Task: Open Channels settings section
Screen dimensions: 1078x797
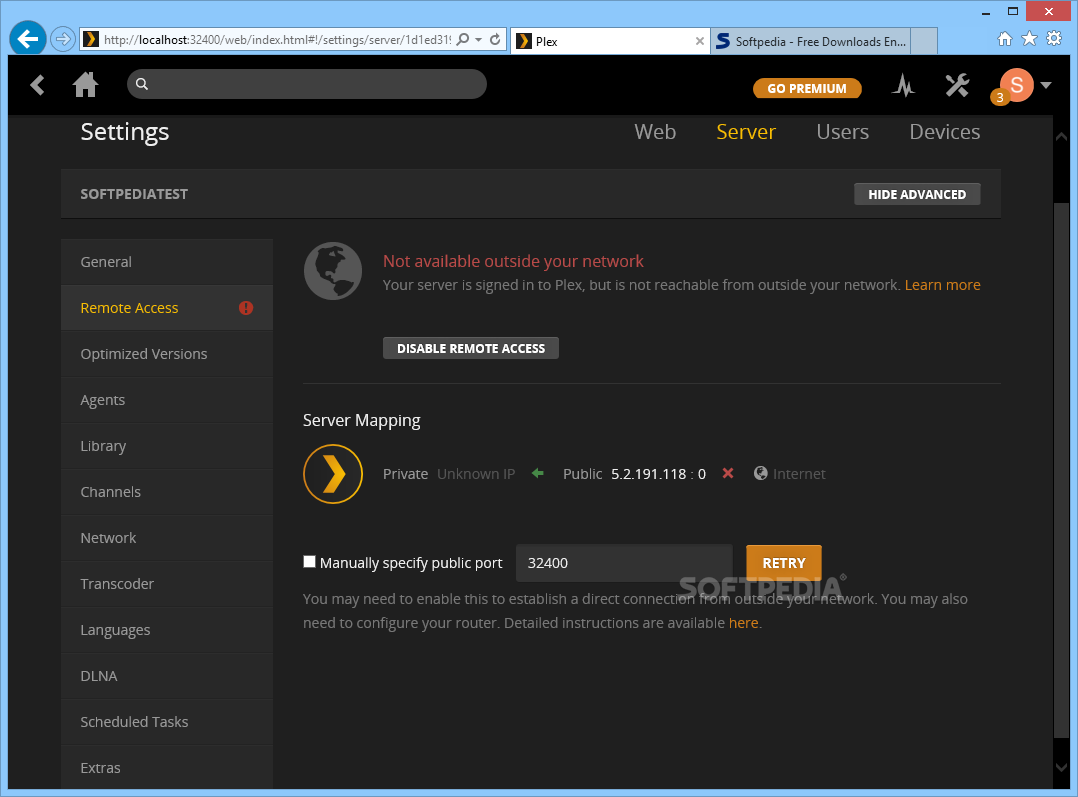Action: click(x=167, y=492)
